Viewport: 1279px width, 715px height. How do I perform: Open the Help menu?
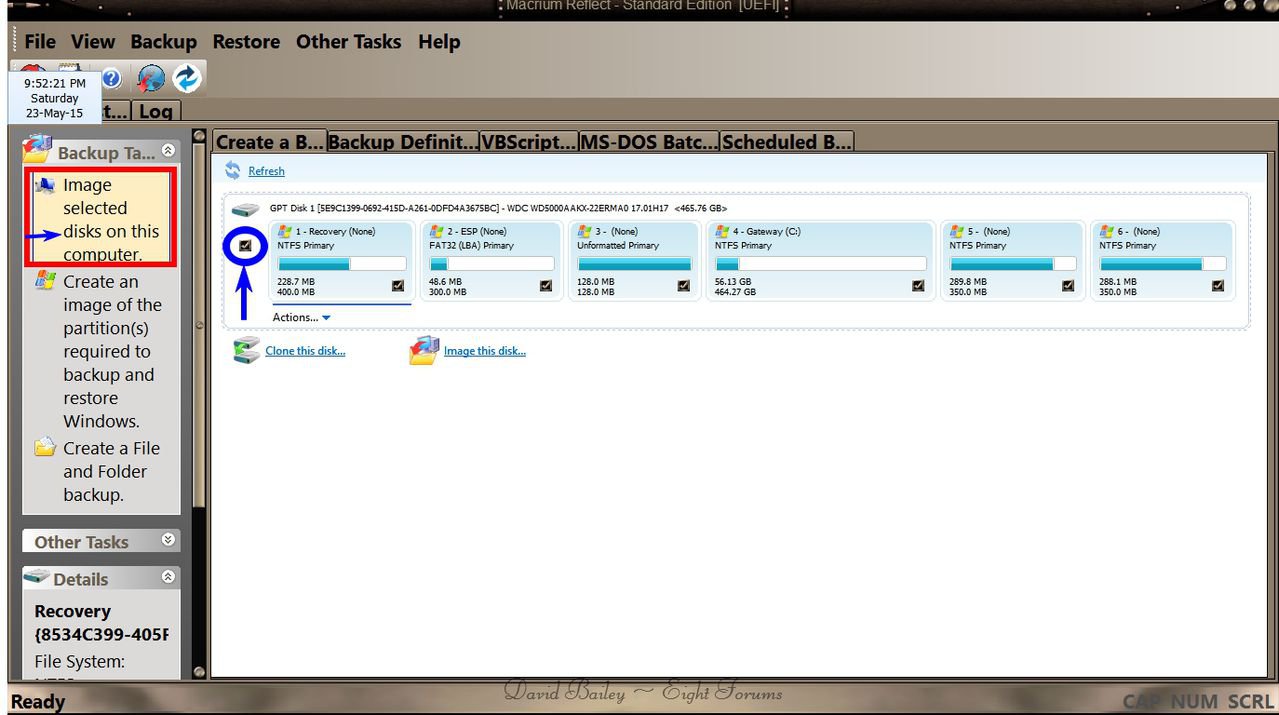point(439,42)
